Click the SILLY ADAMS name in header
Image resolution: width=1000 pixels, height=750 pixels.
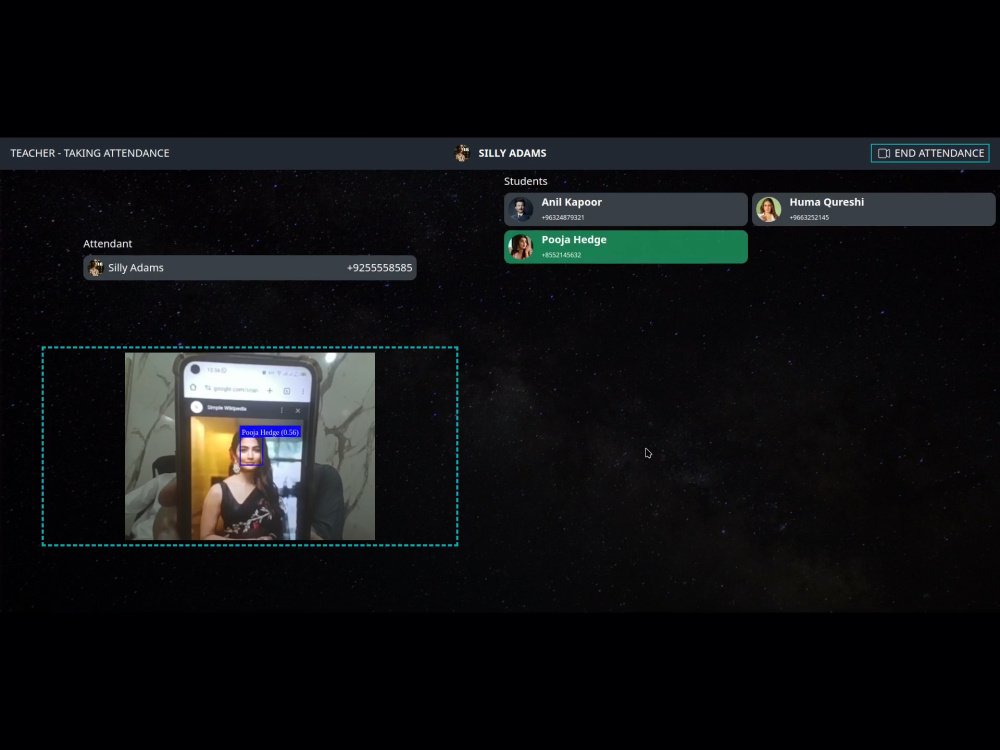pyautogui.click(x=512, y=153)
